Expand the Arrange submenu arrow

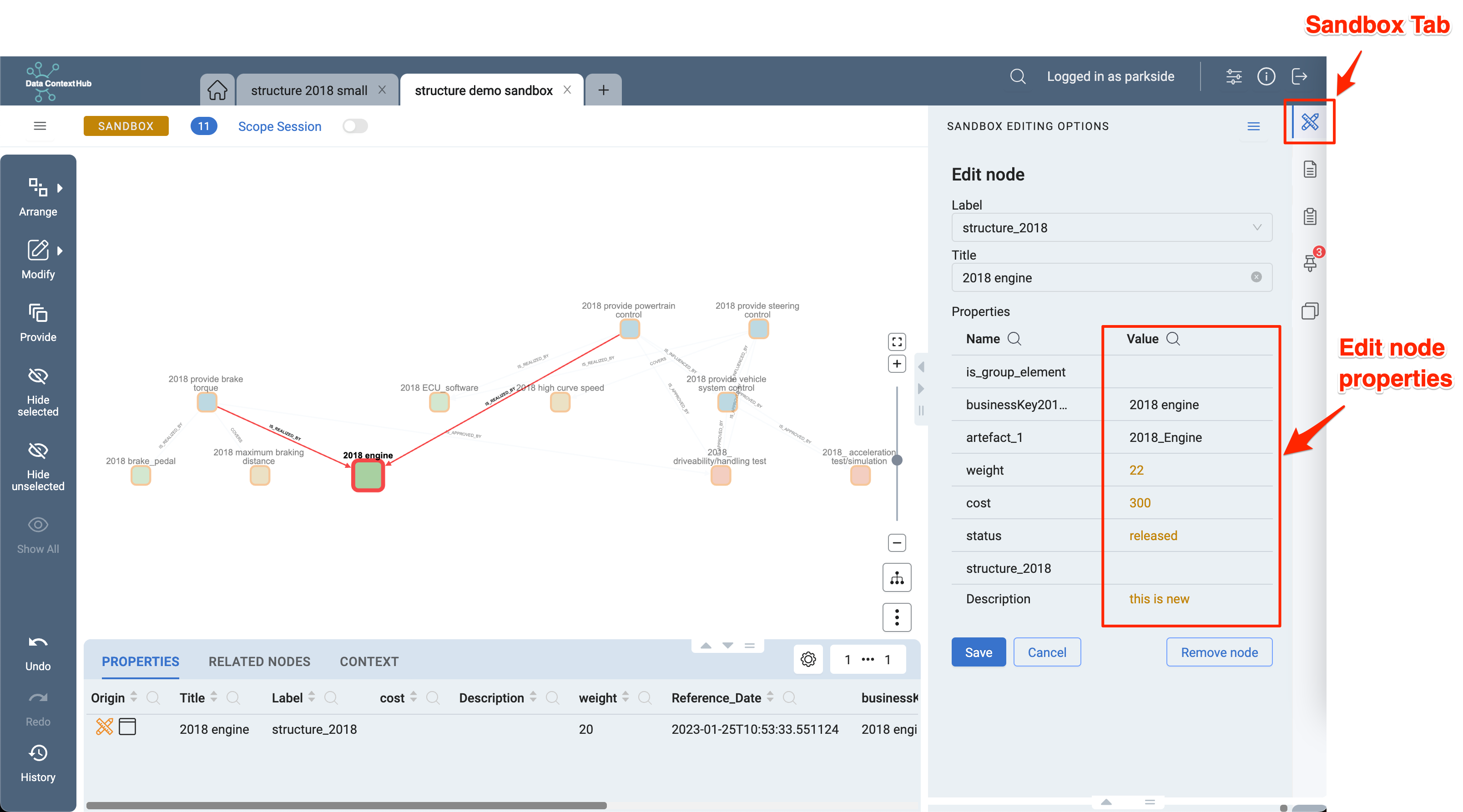click(x=60, y=188)
